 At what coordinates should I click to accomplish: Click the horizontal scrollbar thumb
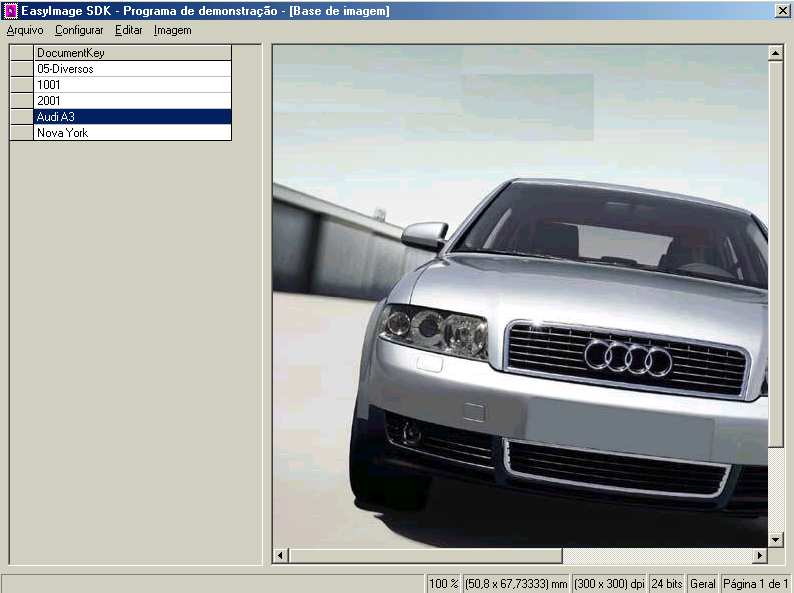(425, 556)
